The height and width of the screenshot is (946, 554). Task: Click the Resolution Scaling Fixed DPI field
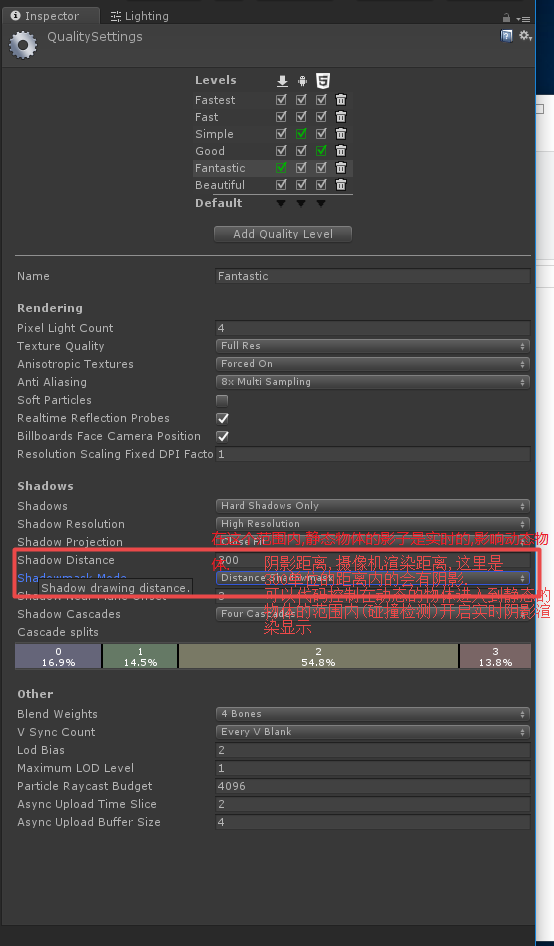pyautogui.click(x=373, y=454)
